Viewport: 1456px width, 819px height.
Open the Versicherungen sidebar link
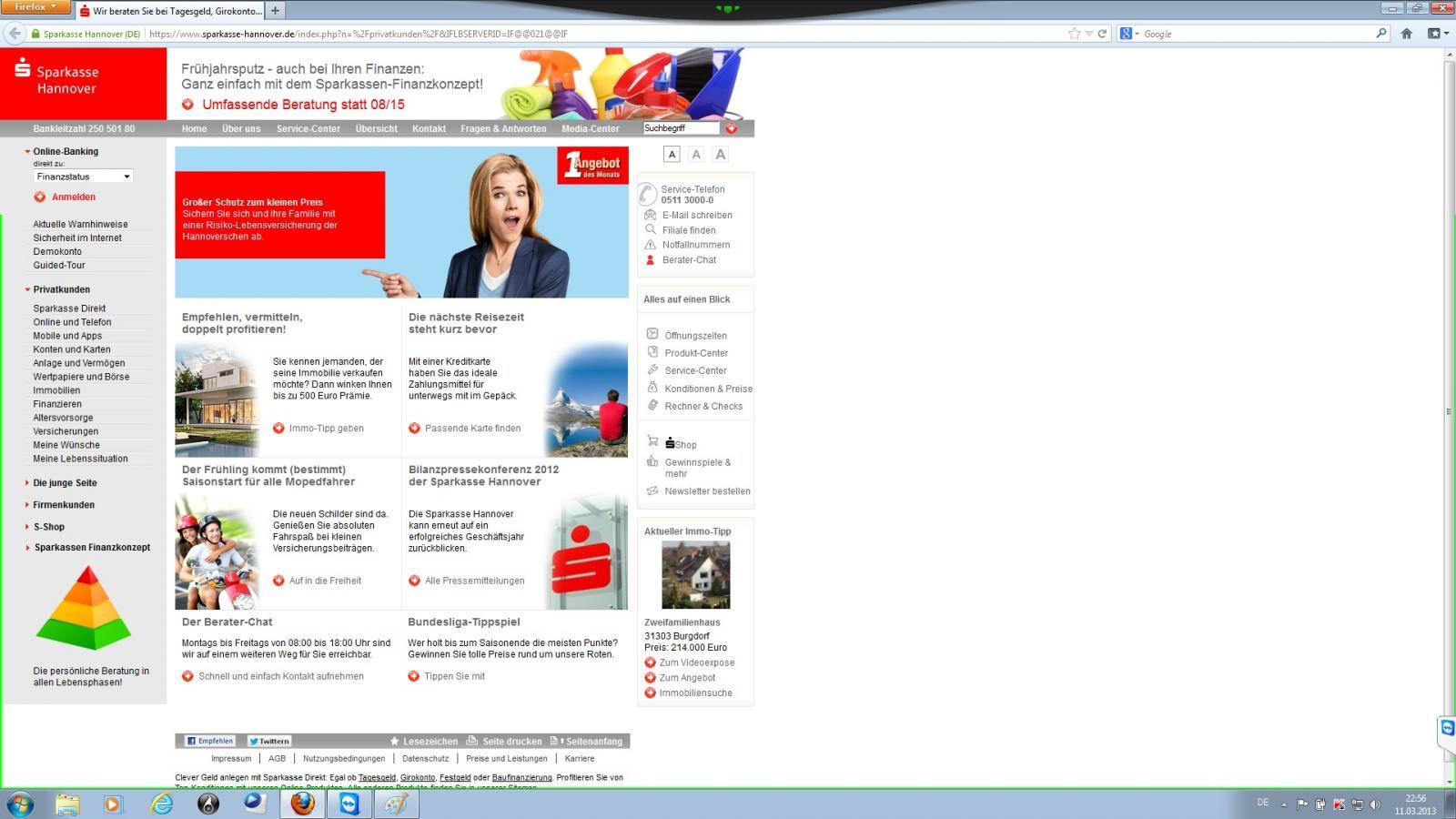click(x=66, y=431)
